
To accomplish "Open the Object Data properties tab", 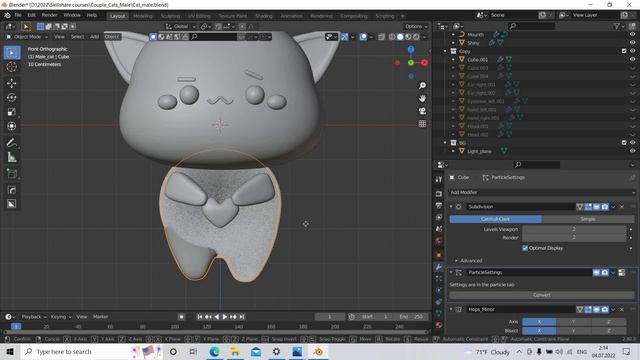I will tap(439, 313).
